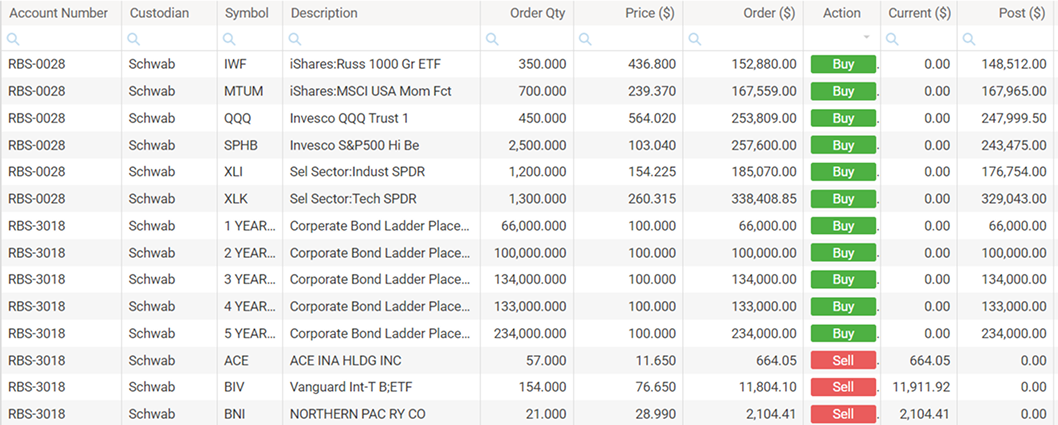Open the Action column filter dropdown
The image size is (1058, 425).
[866, 38]
